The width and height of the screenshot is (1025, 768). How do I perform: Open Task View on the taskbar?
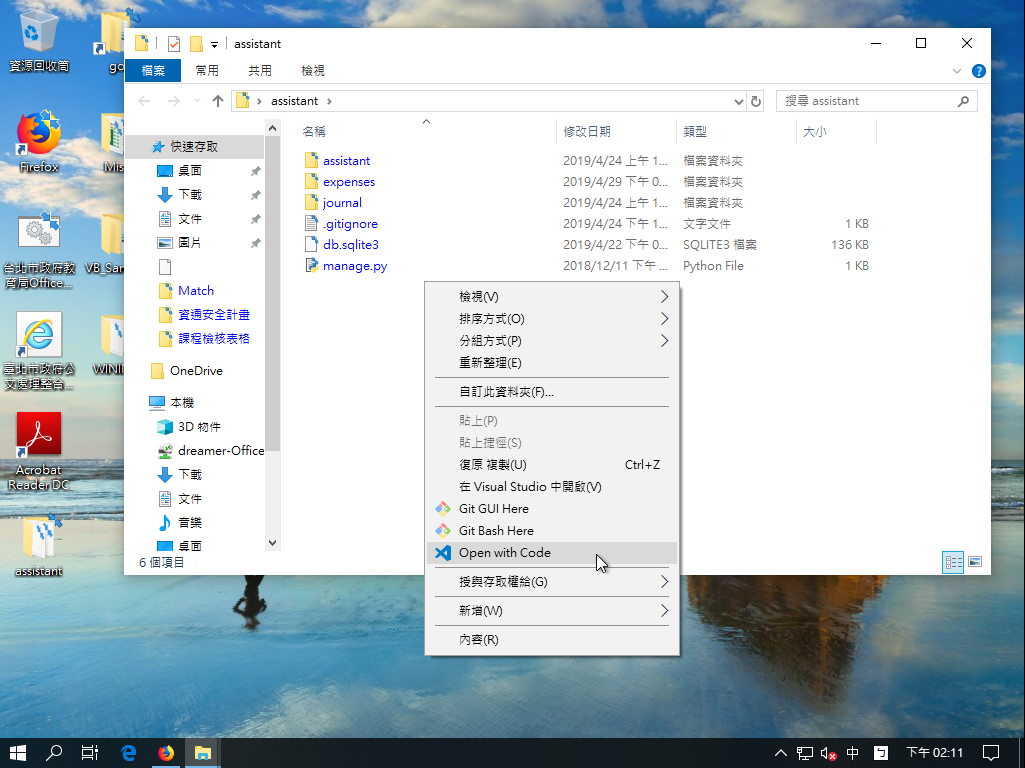(90, 753)
